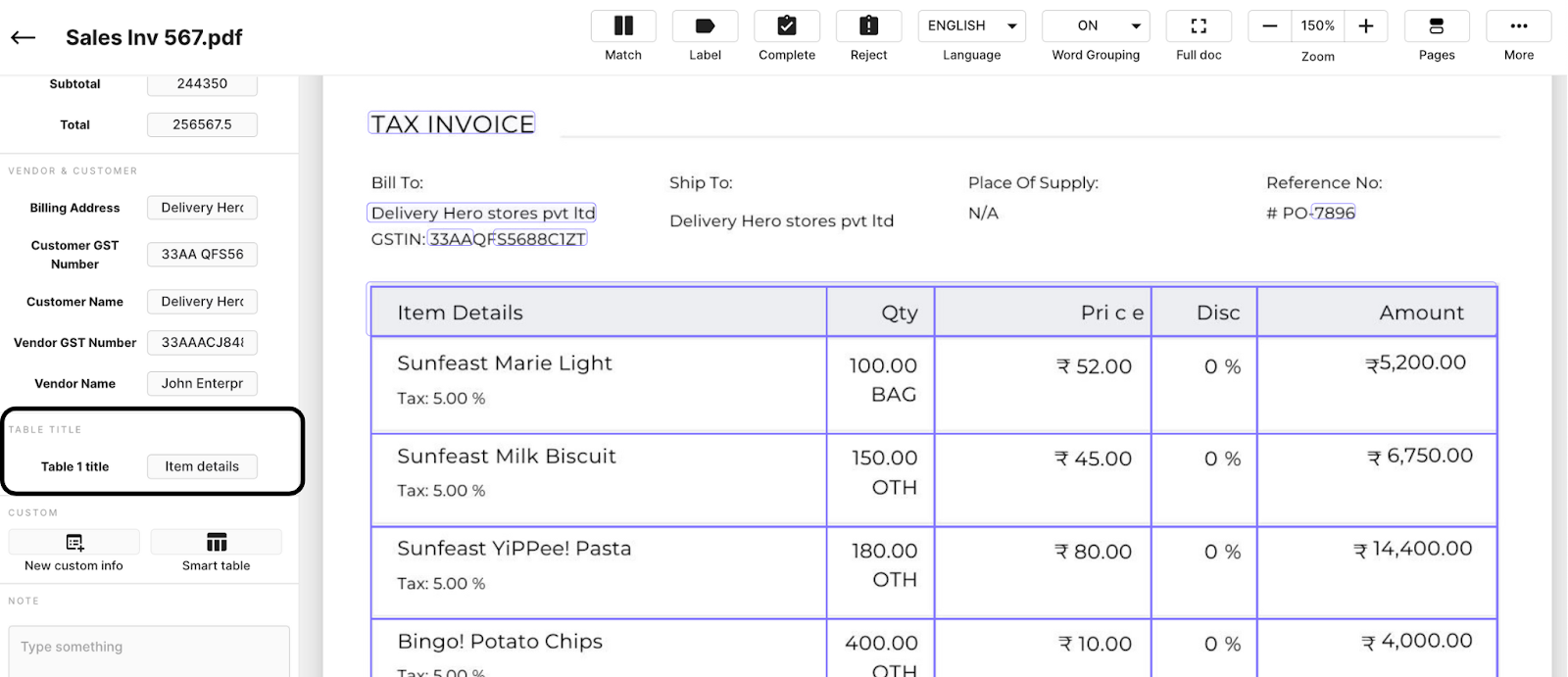This screenshot has width=1568, height=677.
Task: Click the note Type something box
Action: [149, 651]
